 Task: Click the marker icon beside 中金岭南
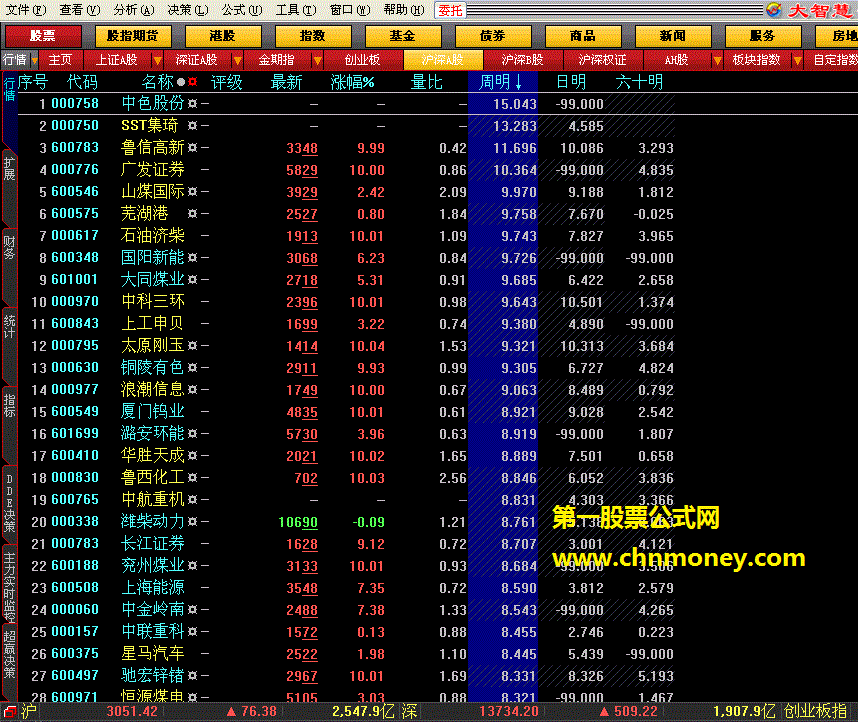(192, 609)
